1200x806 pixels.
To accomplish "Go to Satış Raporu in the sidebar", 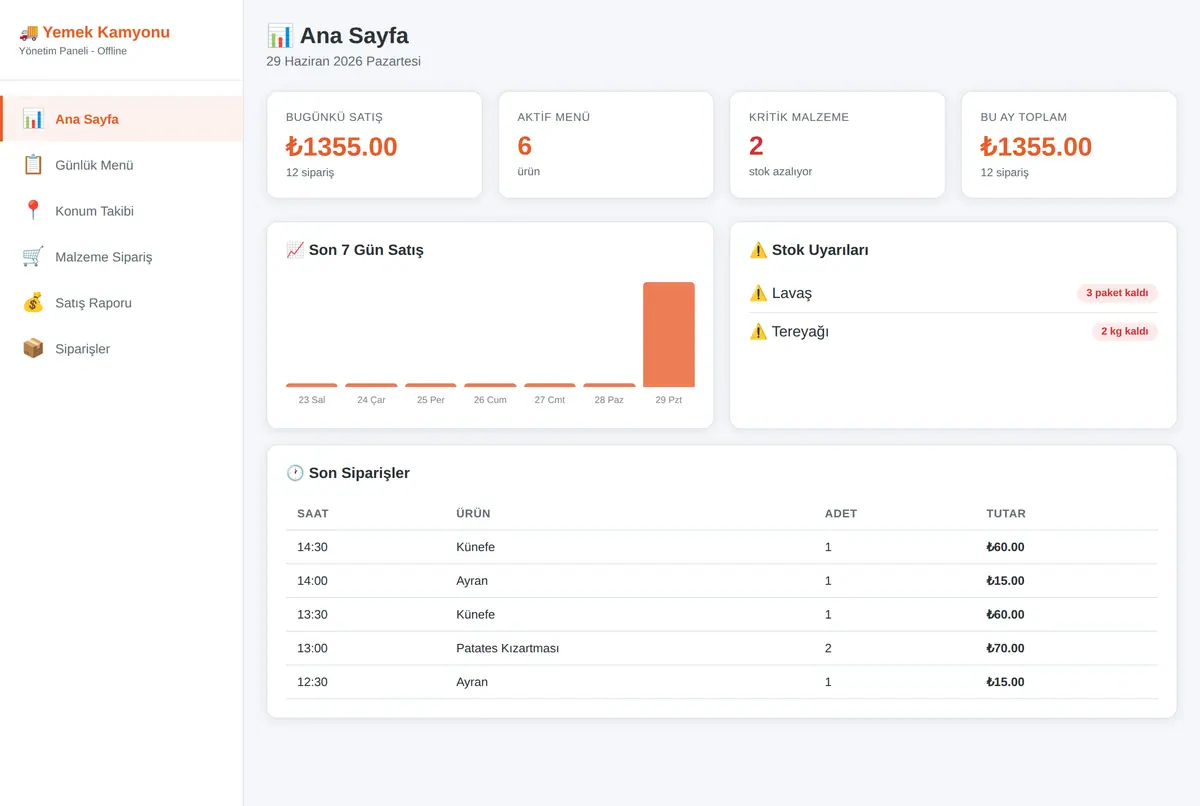I will [121, 303].
